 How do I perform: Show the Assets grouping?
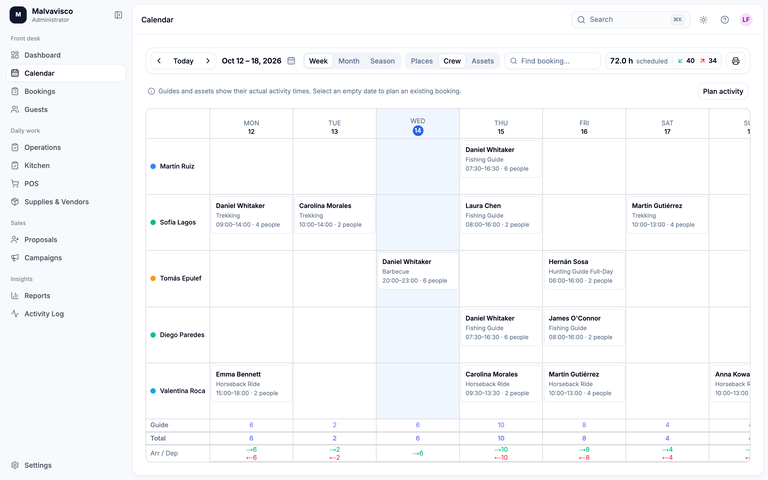[x=482, y=61]
